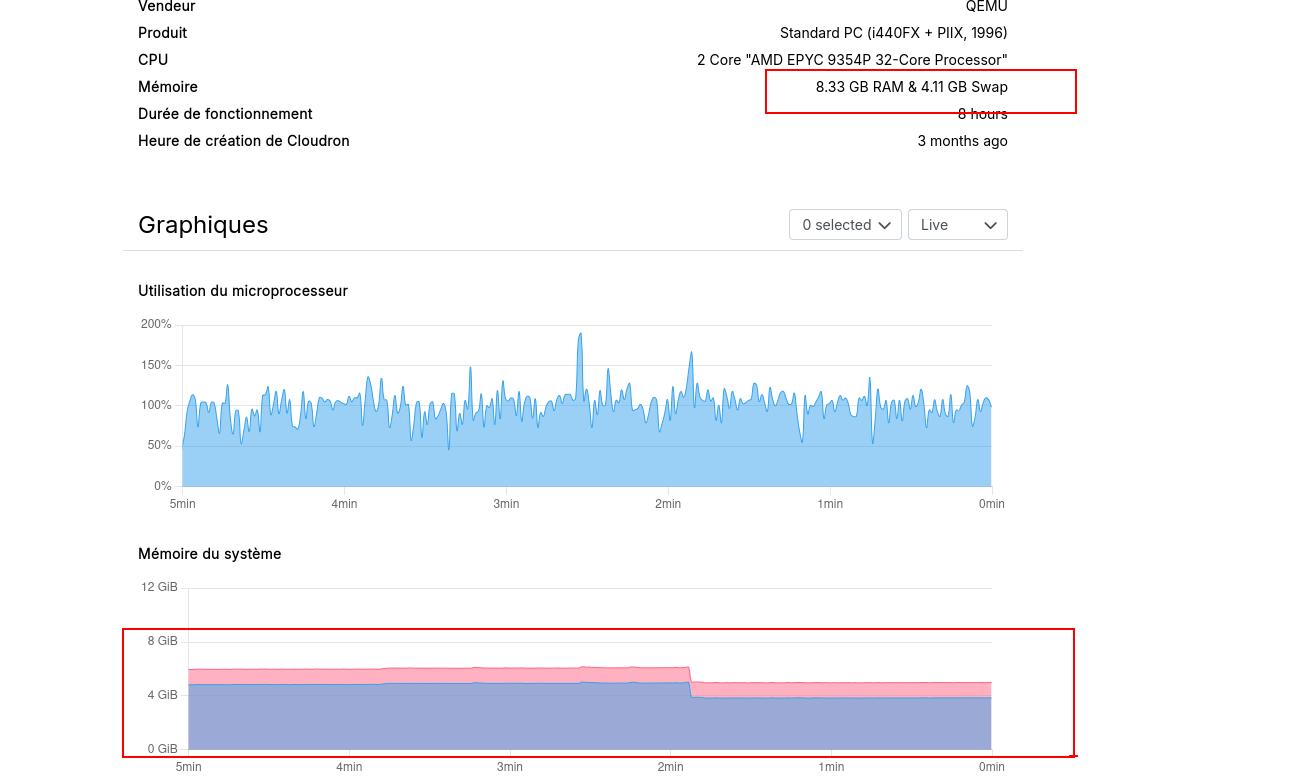The image size is (1307, 778).
Task: Click the highlighted '8.33 GB RAM' memory value
Action: click(911, 87)
